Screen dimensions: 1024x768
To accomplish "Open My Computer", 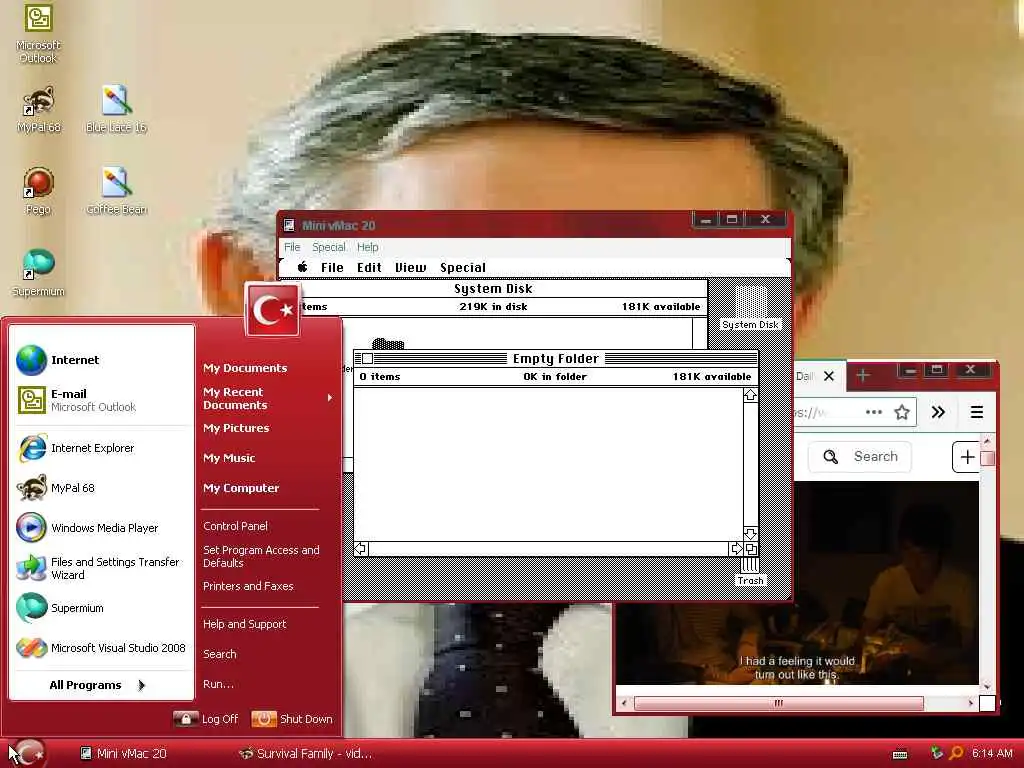I will 241,488.
